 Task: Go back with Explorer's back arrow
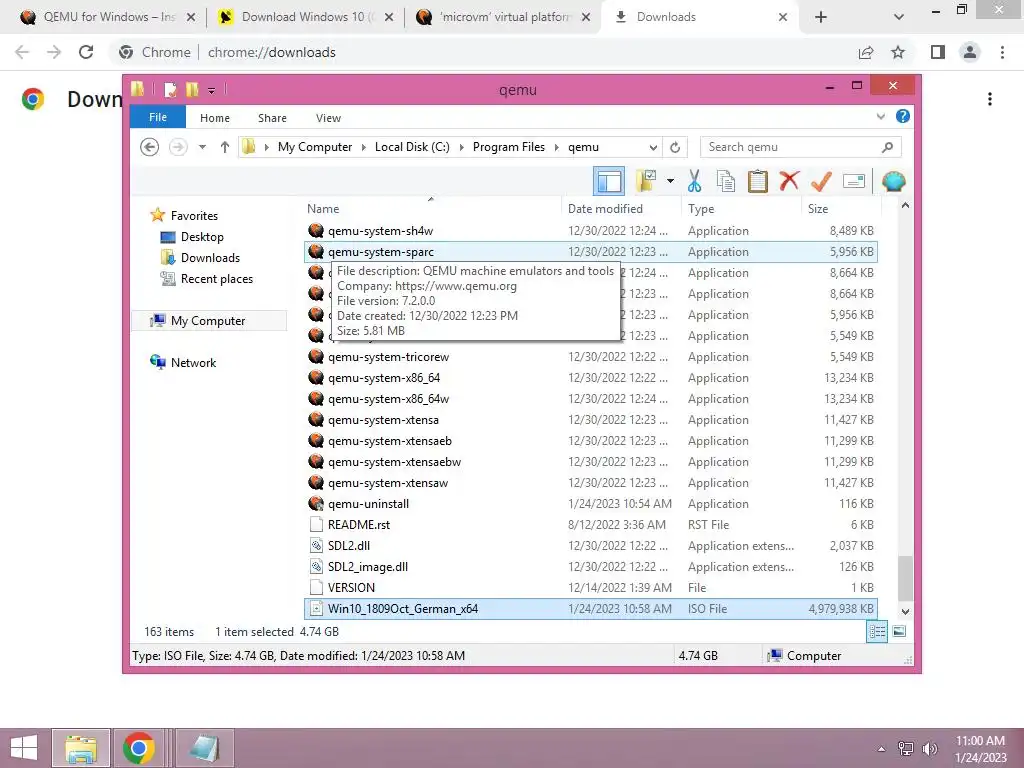click(150, 147)
